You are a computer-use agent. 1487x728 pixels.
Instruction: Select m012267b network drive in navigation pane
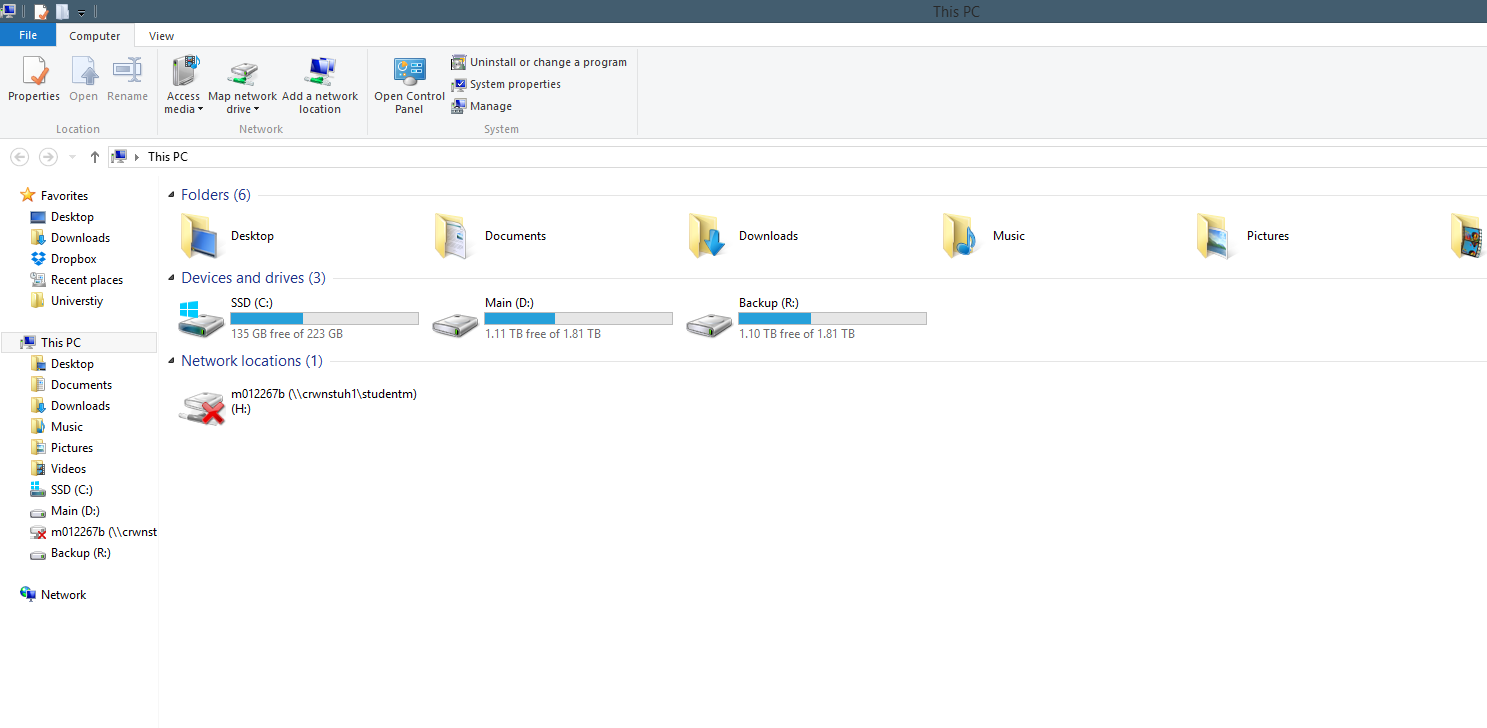(92, 532)
